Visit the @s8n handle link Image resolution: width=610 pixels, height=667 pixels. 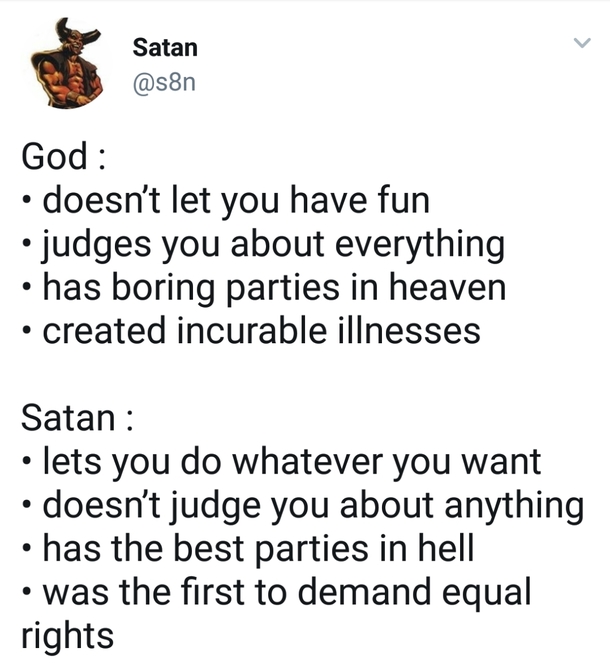(164, 83)
